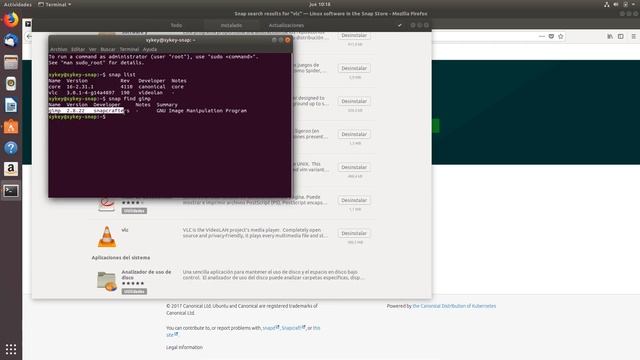Click the 'snap find gimp' command line

coord(129,99)
